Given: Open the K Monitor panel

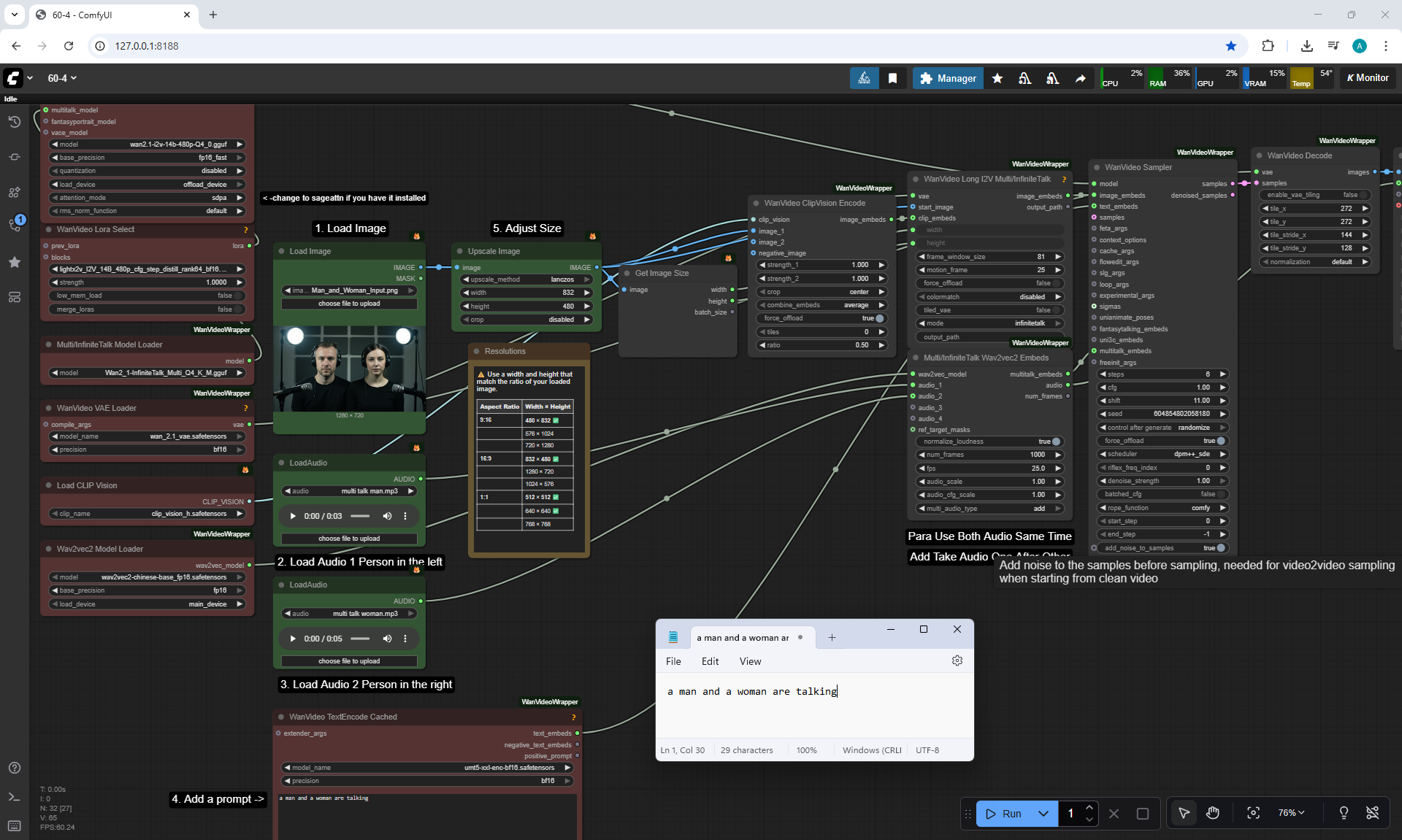Looking at the screenshot, I should pyautogui.click(x=1367, y=78).
